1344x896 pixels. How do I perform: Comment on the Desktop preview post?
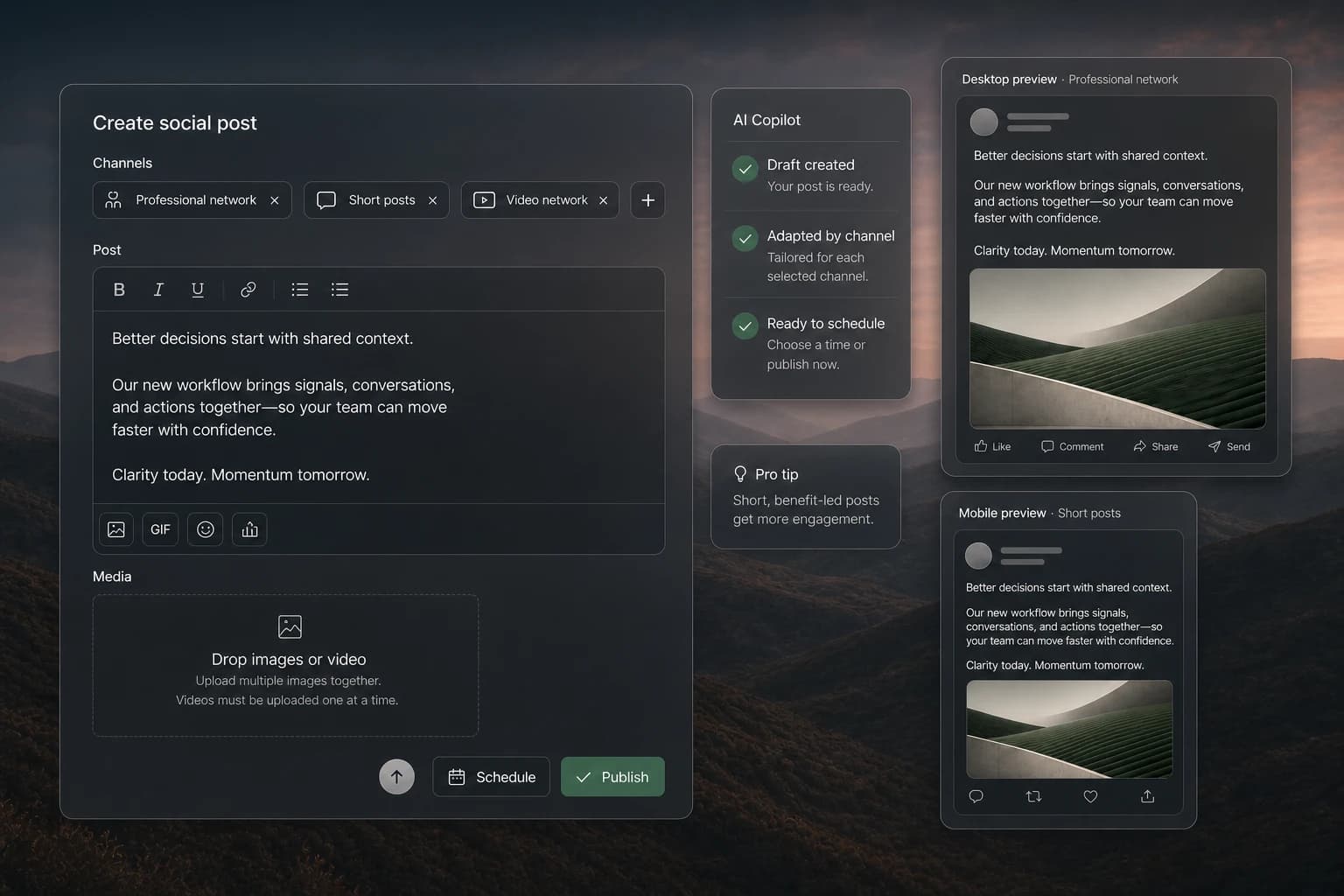[x=1072, y=446]
